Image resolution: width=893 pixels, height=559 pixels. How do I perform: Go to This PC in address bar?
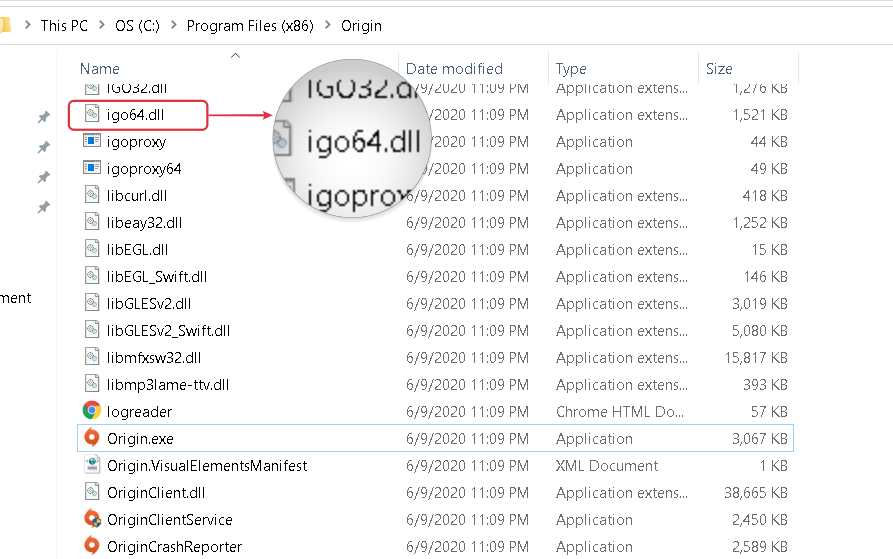(64, 26)
